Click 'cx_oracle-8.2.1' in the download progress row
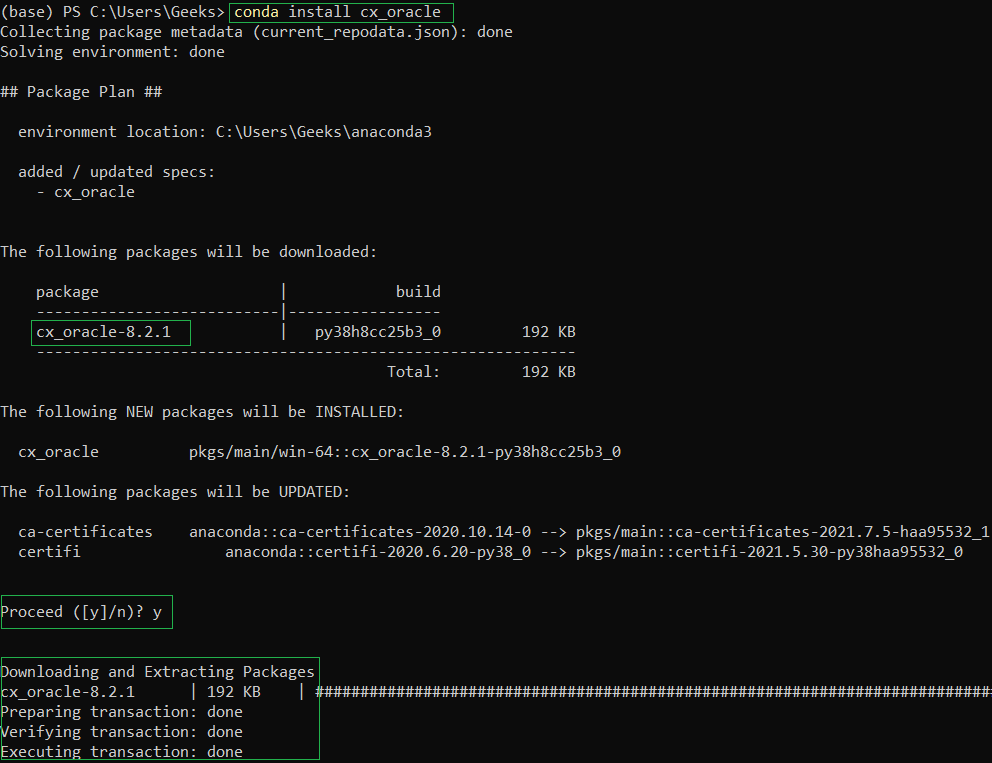Image resolution: width=992 pixels, height=763 pixels. [x=68, y=692]
